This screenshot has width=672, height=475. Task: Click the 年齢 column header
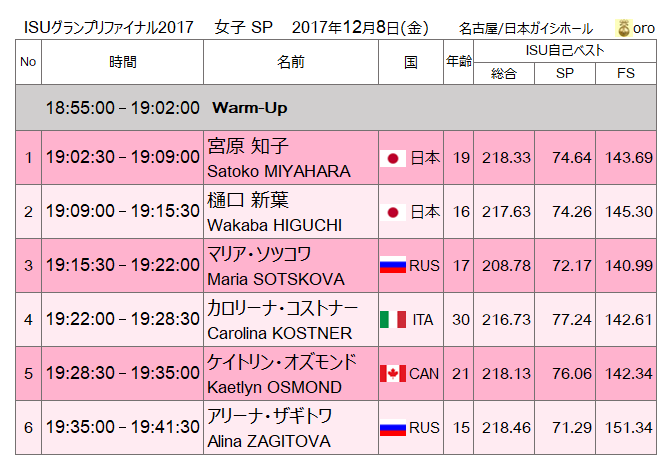pos(459,62)
